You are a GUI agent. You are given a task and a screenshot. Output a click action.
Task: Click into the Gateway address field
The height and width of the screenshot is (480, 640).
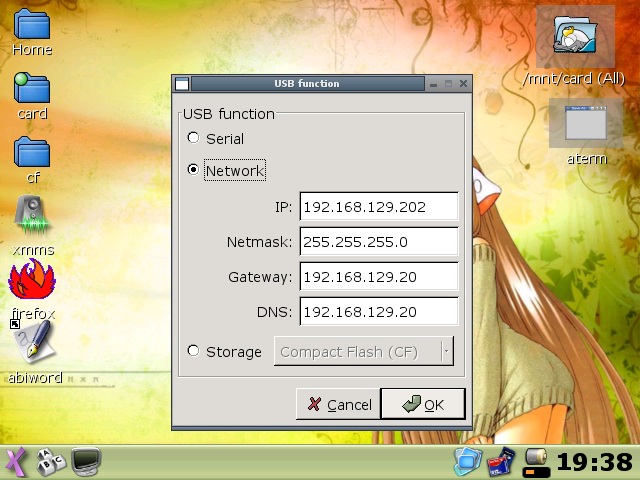tap(378, 277)
